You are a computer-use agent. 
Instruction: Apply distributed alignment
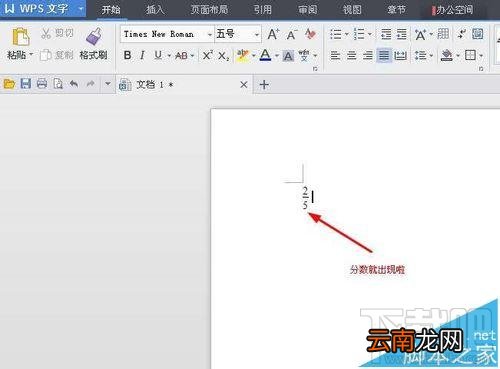pyautogui.click(x=400, y=55)
